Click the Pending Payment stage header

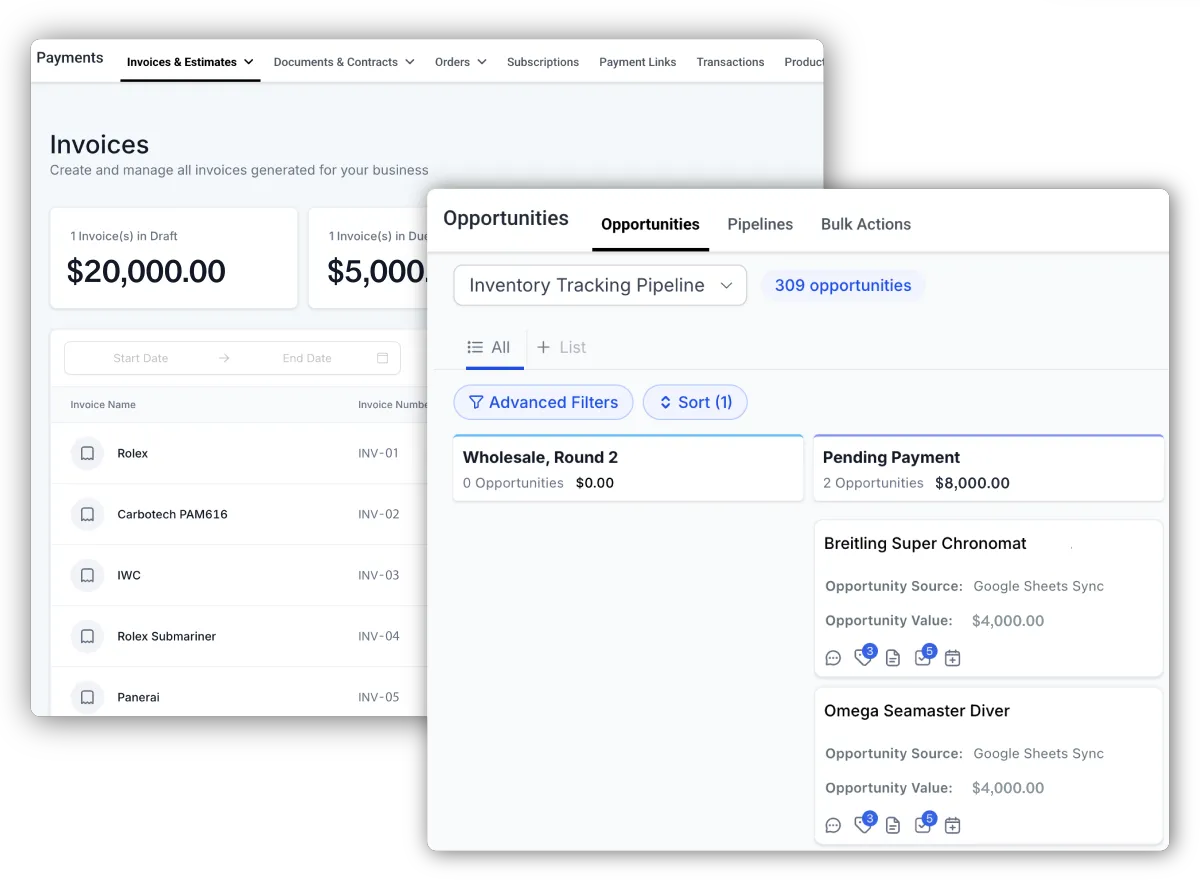click(989, 468)
